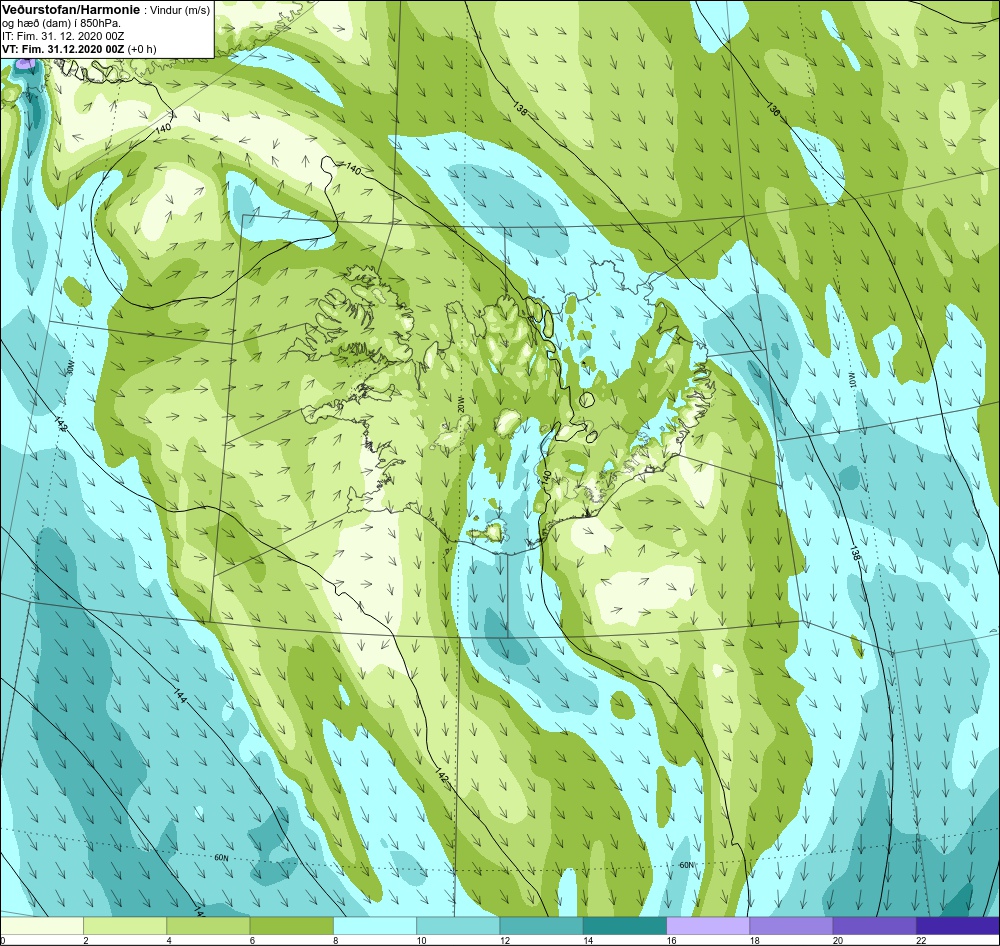Click the legend scale value 4
This screenshot has height=946, width=1000.
point(169,940)
